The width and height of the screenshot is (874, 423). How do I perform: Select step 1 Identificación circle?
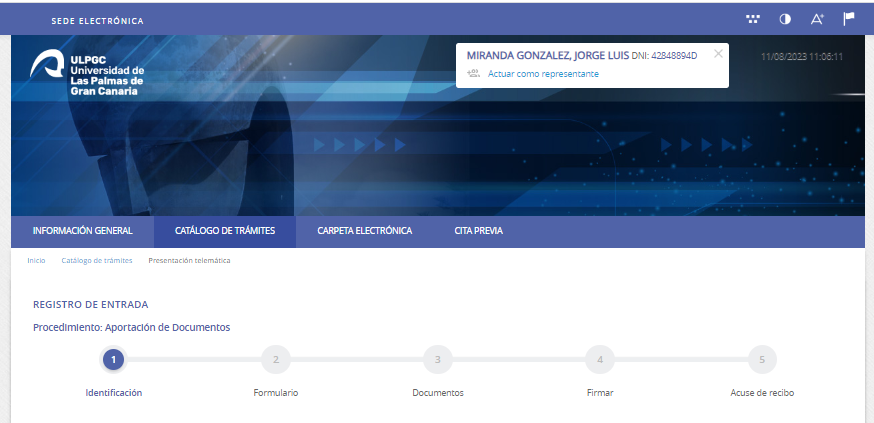click(x=114, y=359)
